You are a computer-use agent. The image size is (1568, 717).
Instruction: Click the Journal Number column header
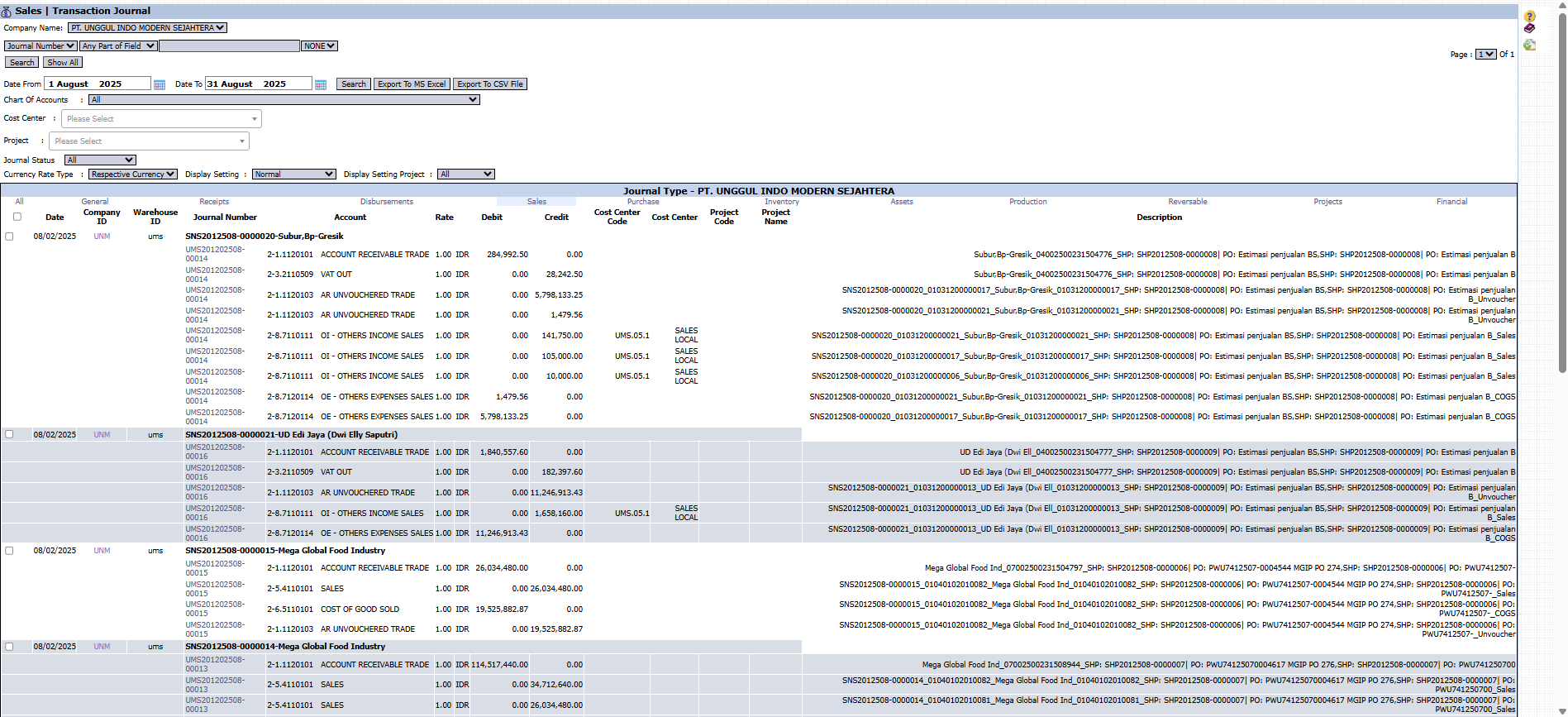(x=225, y=217)
